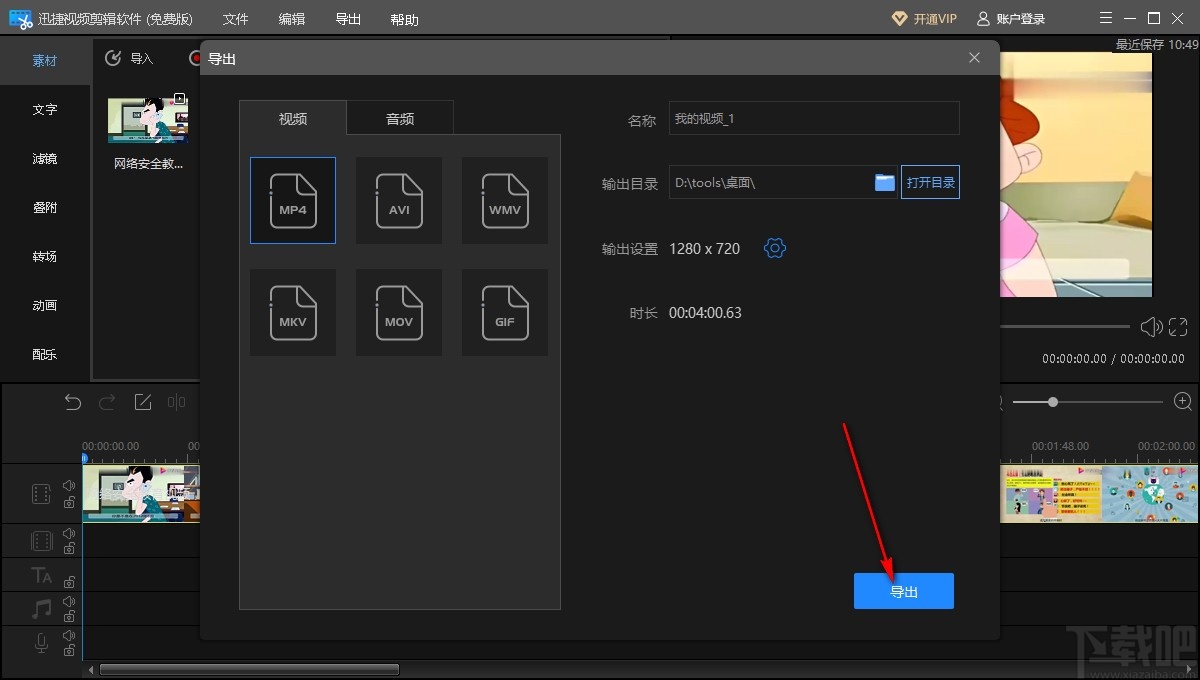Viewport: 1200px width, 680px height.
Task: Lock the voiceover microphone track
Action: pos(69,651)
